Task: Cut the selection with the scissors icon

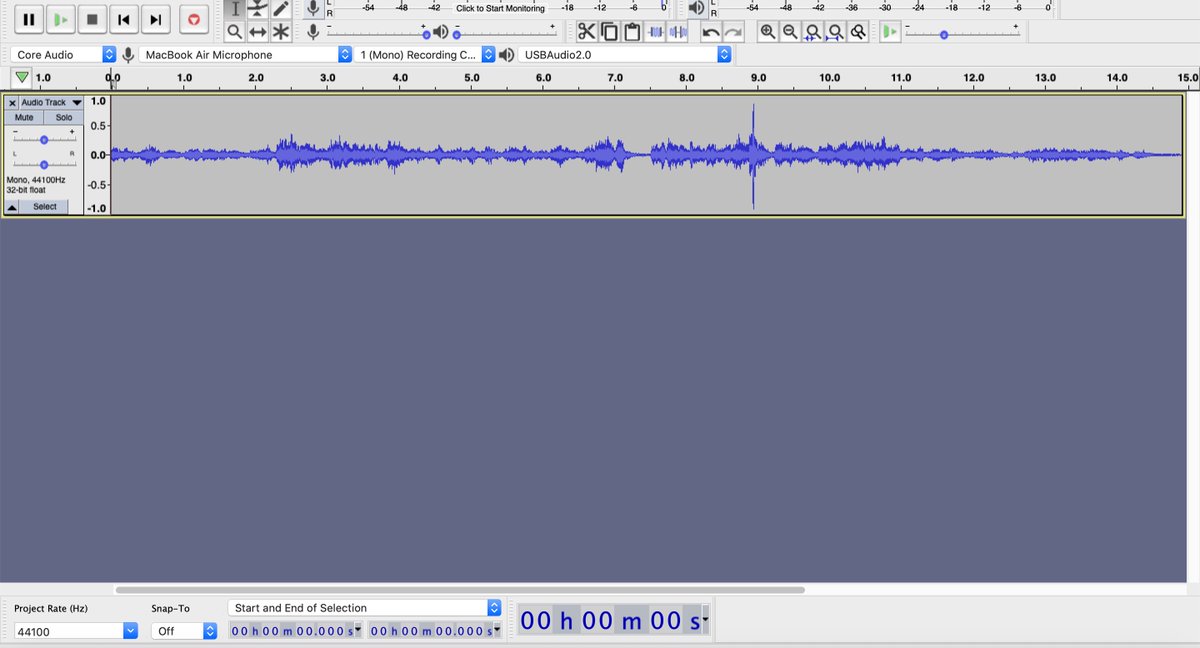Action: (x=586, y=32)
